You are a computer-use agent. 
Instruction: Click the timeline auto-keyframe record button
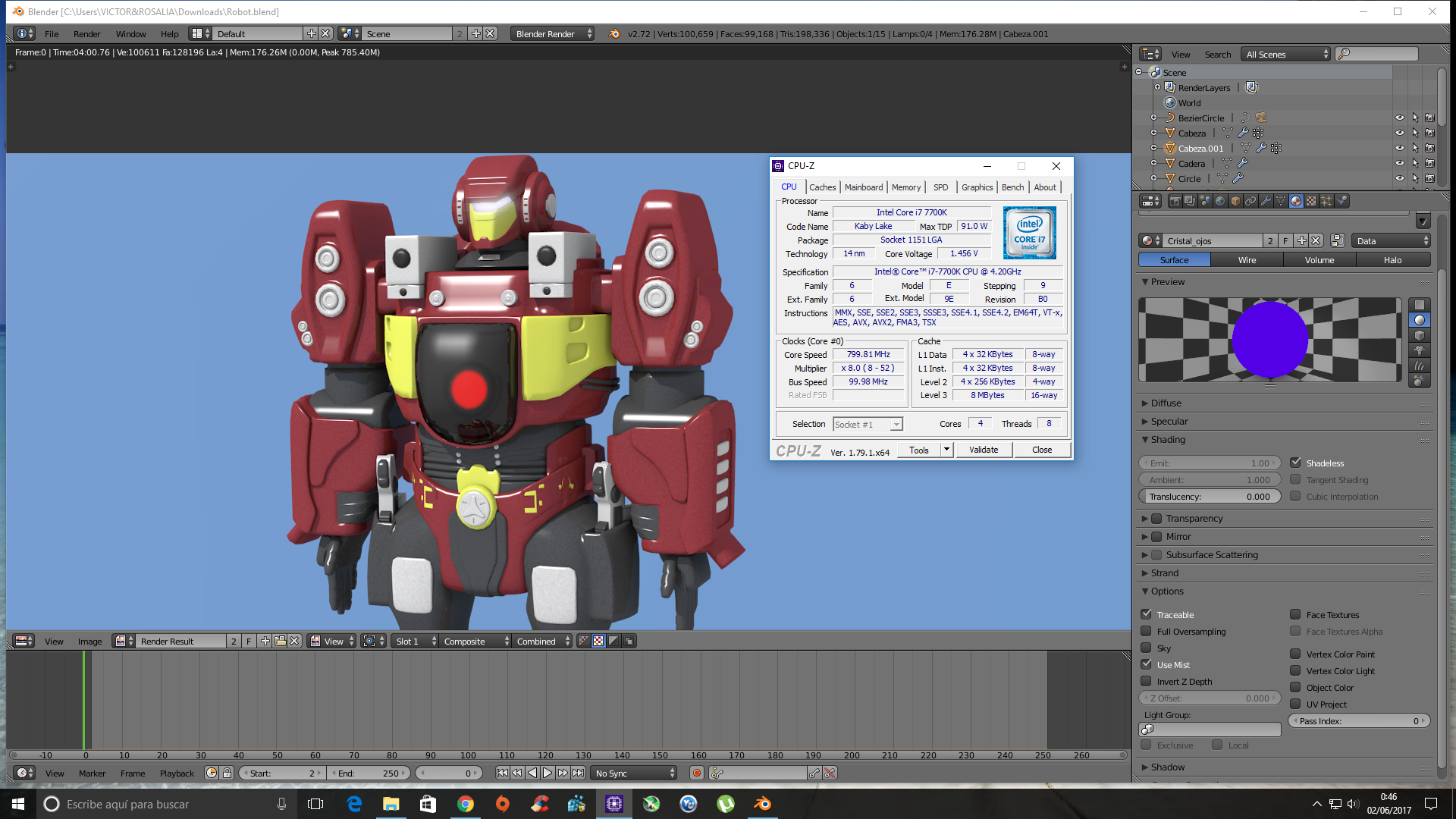pos(697,773)
